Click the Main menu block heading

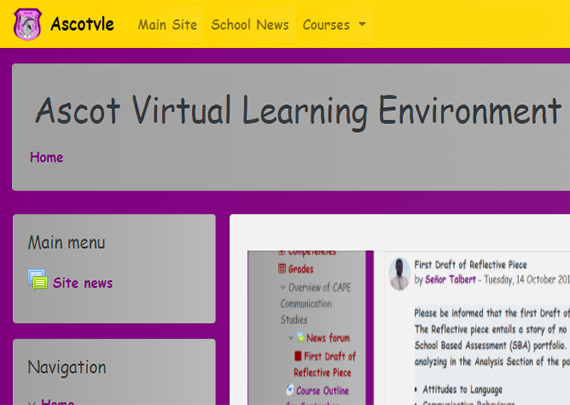pyautogui.click(x=67, y=242)
